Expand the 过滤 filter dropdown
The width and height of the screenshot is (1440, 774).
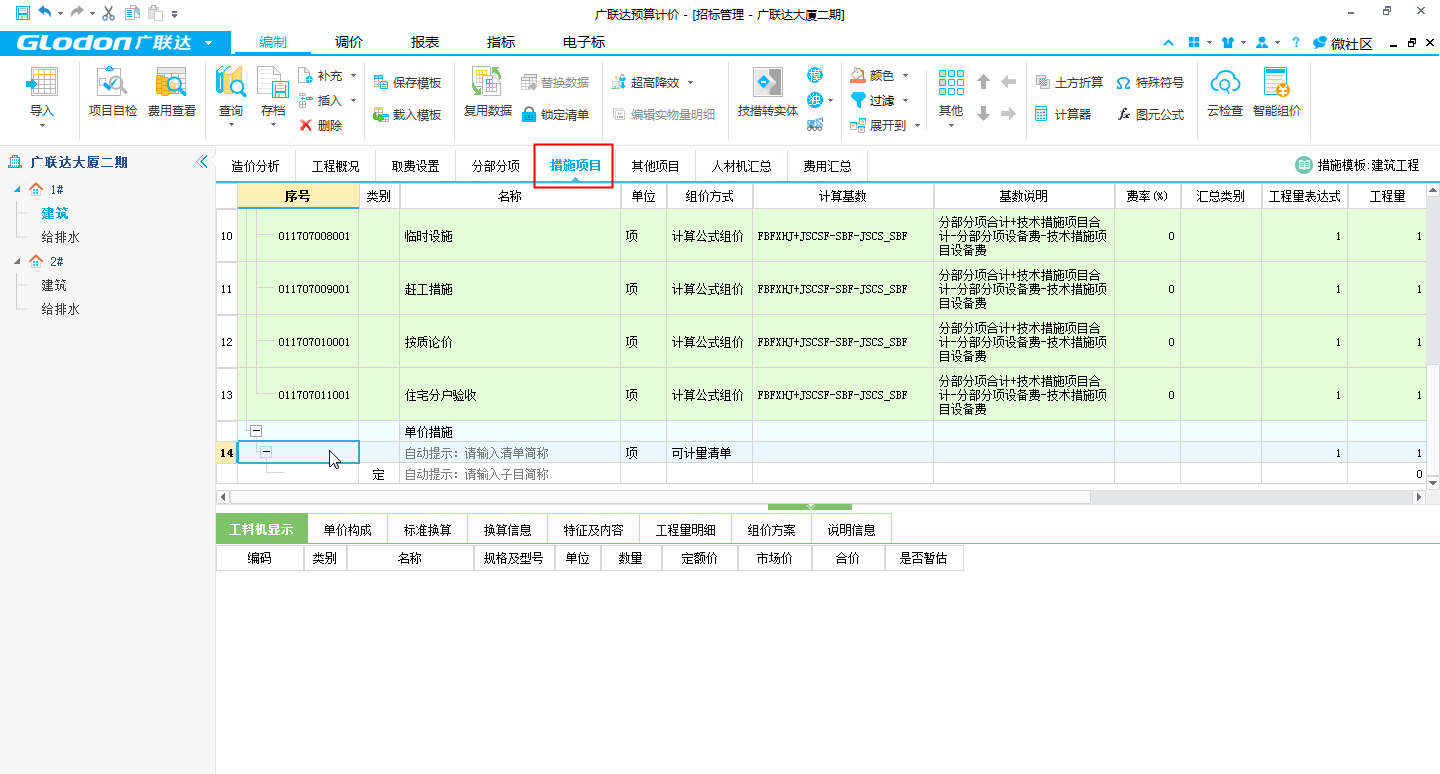point(880,100)
